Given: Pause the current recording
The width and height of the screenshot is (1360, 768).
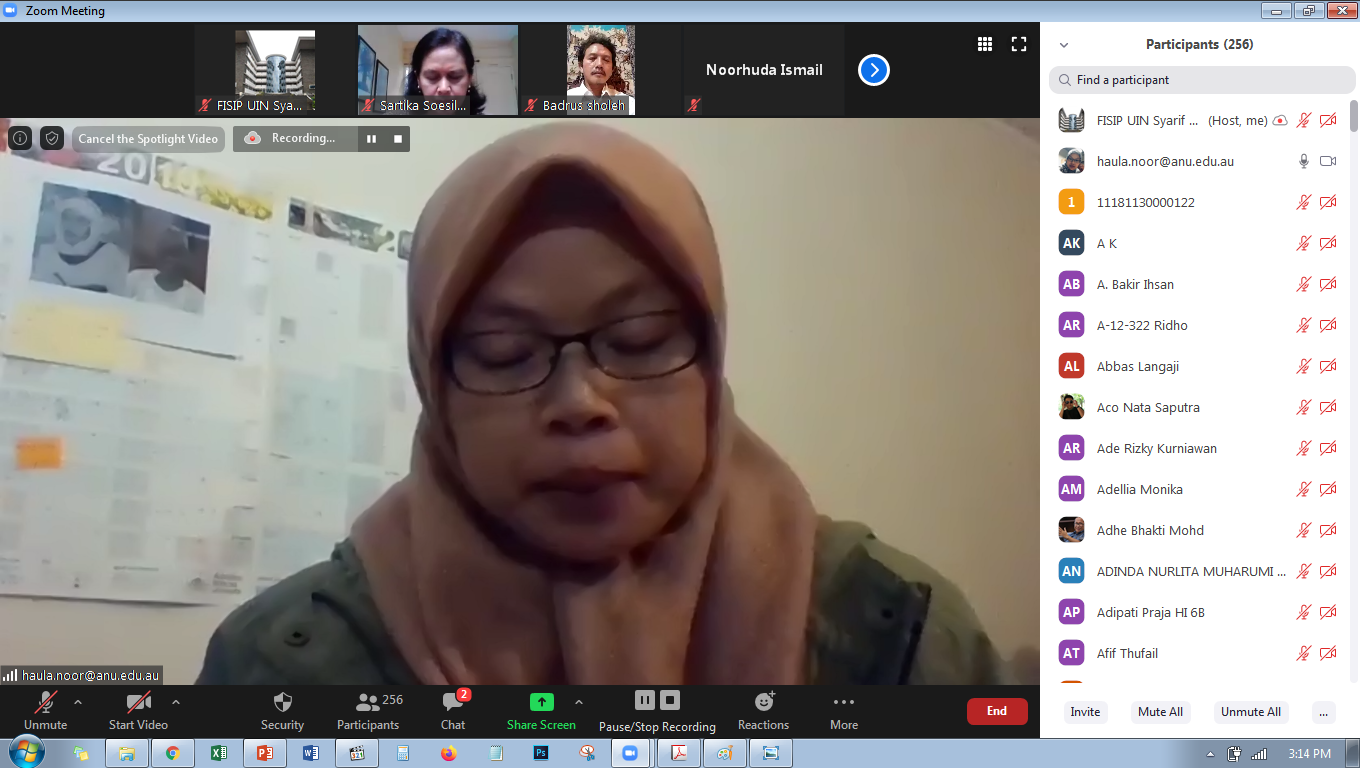Looking at the screenshot, I should pyautogui.click(x=644, y=700).
